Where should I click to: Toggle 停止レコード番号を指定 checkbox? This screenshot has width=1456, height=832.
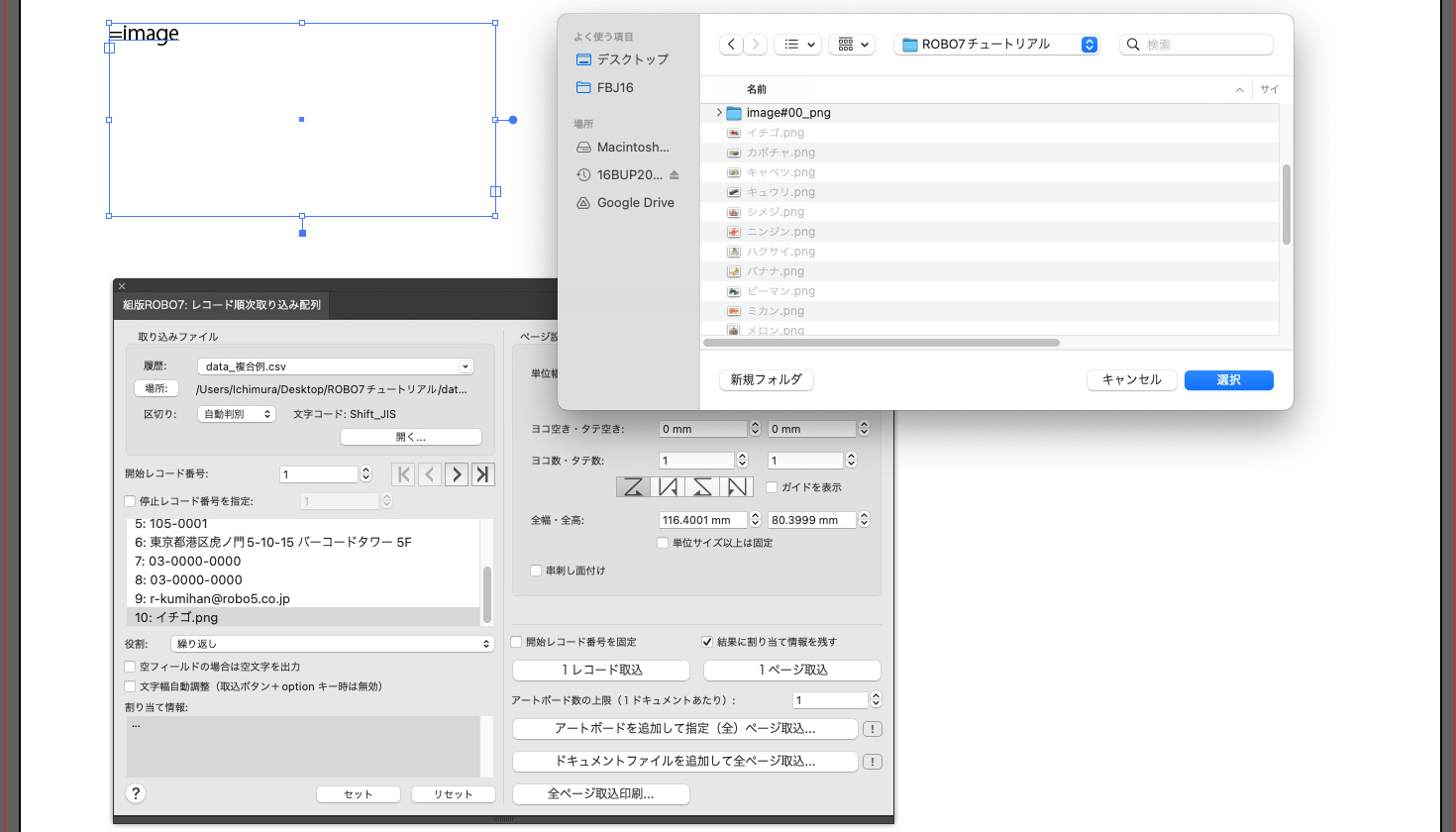130,501
